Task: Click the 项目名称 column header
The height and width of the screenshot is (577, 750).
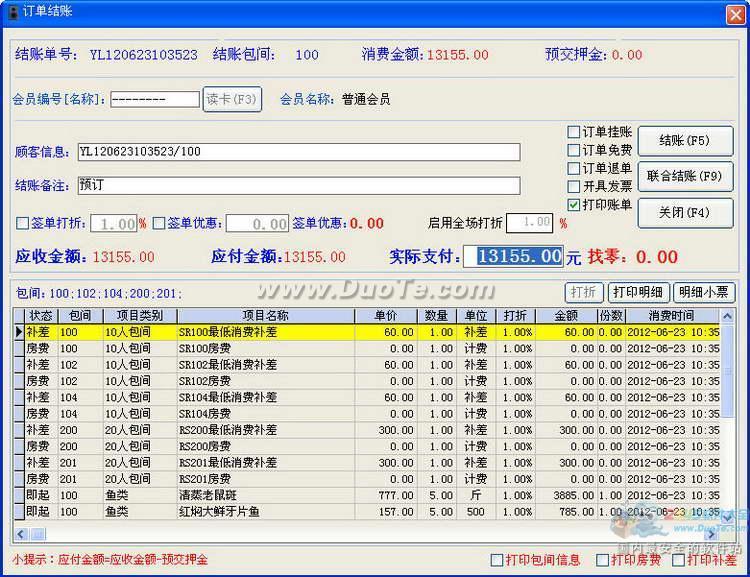Action: (x=266, y=316)
